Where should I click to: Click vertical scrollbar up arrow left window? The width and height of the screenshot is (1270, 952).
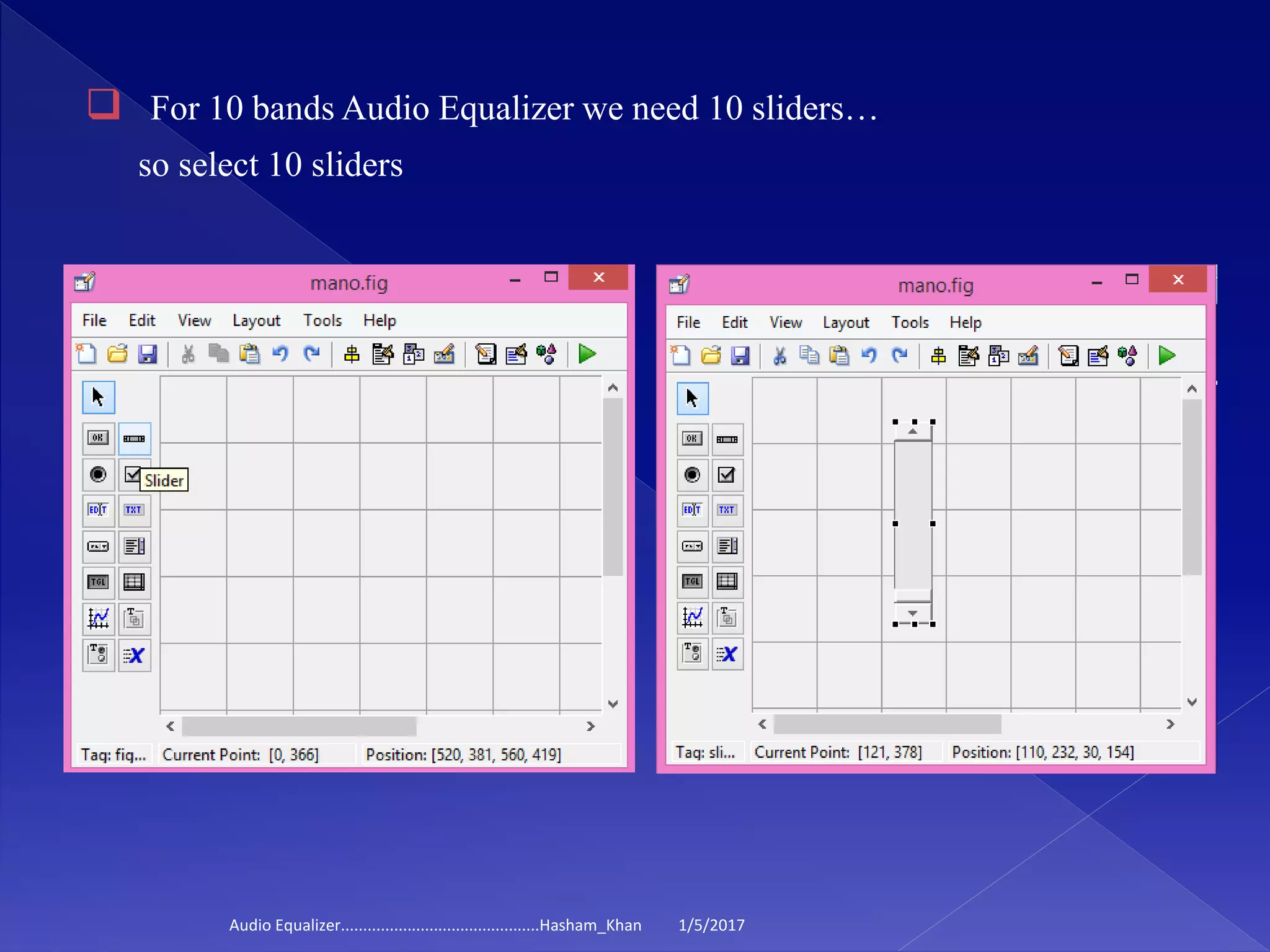click(x=613, y=387)
